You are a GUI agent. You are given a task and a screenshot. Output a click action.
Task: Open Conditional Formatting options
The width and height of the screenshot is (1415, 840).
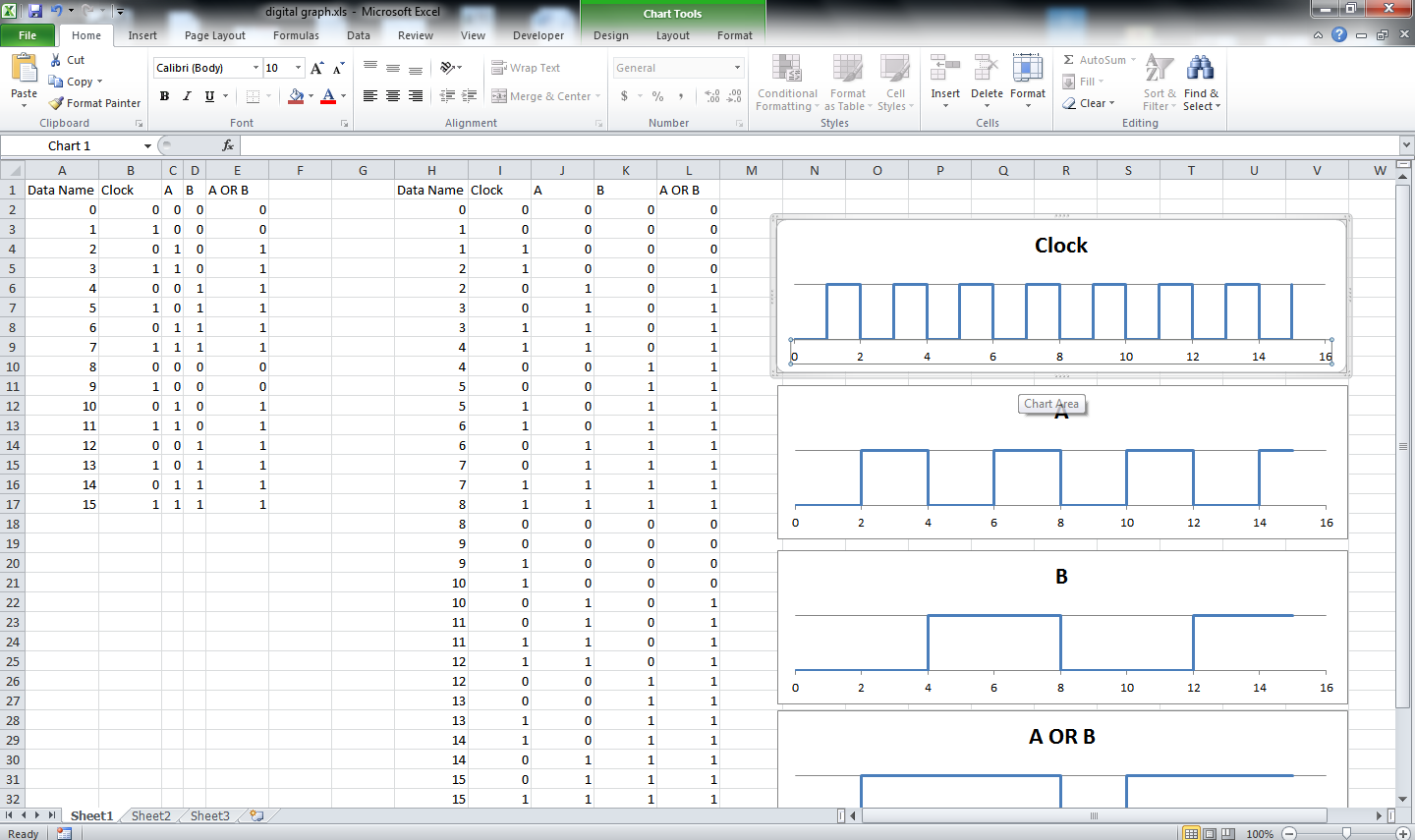(x=786, y=84)
